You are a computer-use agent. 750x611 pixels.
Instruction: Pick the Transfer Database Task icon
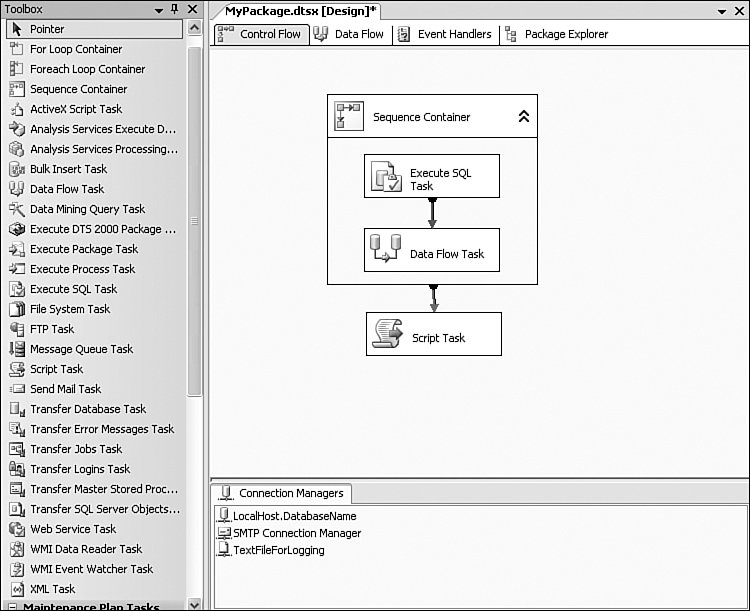point(16,409)
